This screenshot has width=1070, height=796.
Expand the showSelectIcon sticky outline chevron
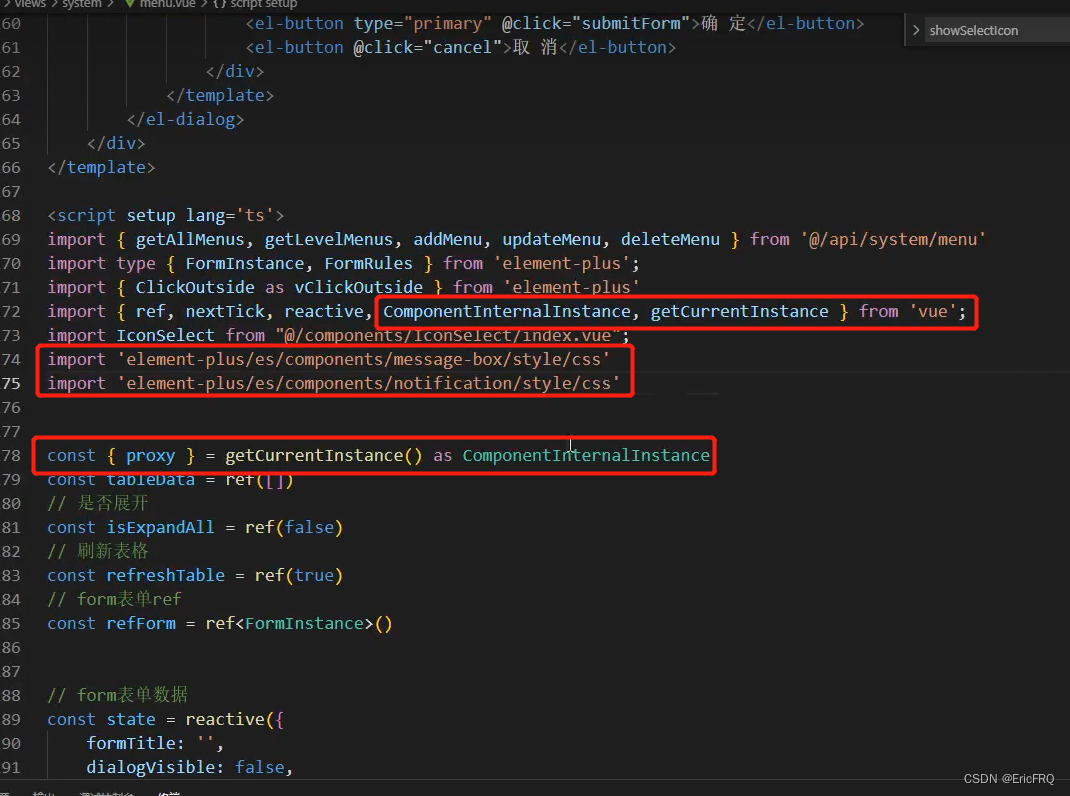916,31
